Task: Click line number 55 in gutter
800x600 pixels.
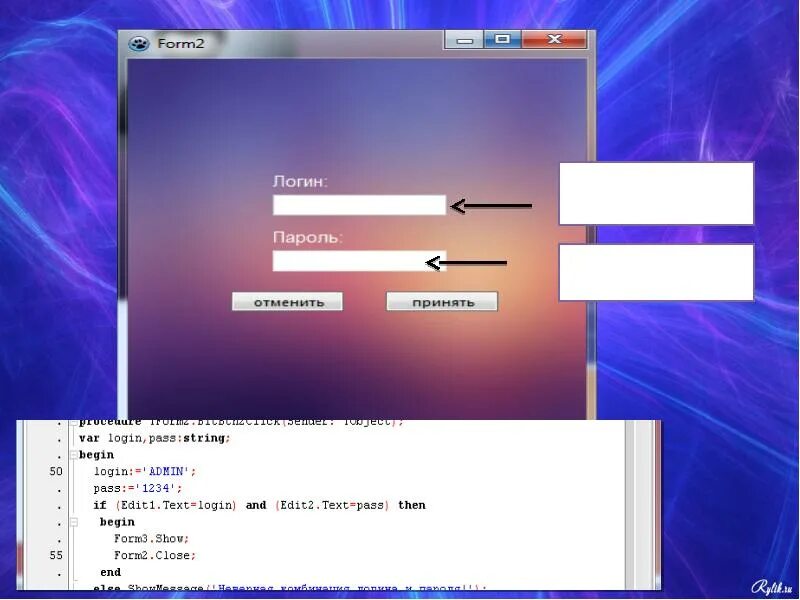Action: point(56,556)
